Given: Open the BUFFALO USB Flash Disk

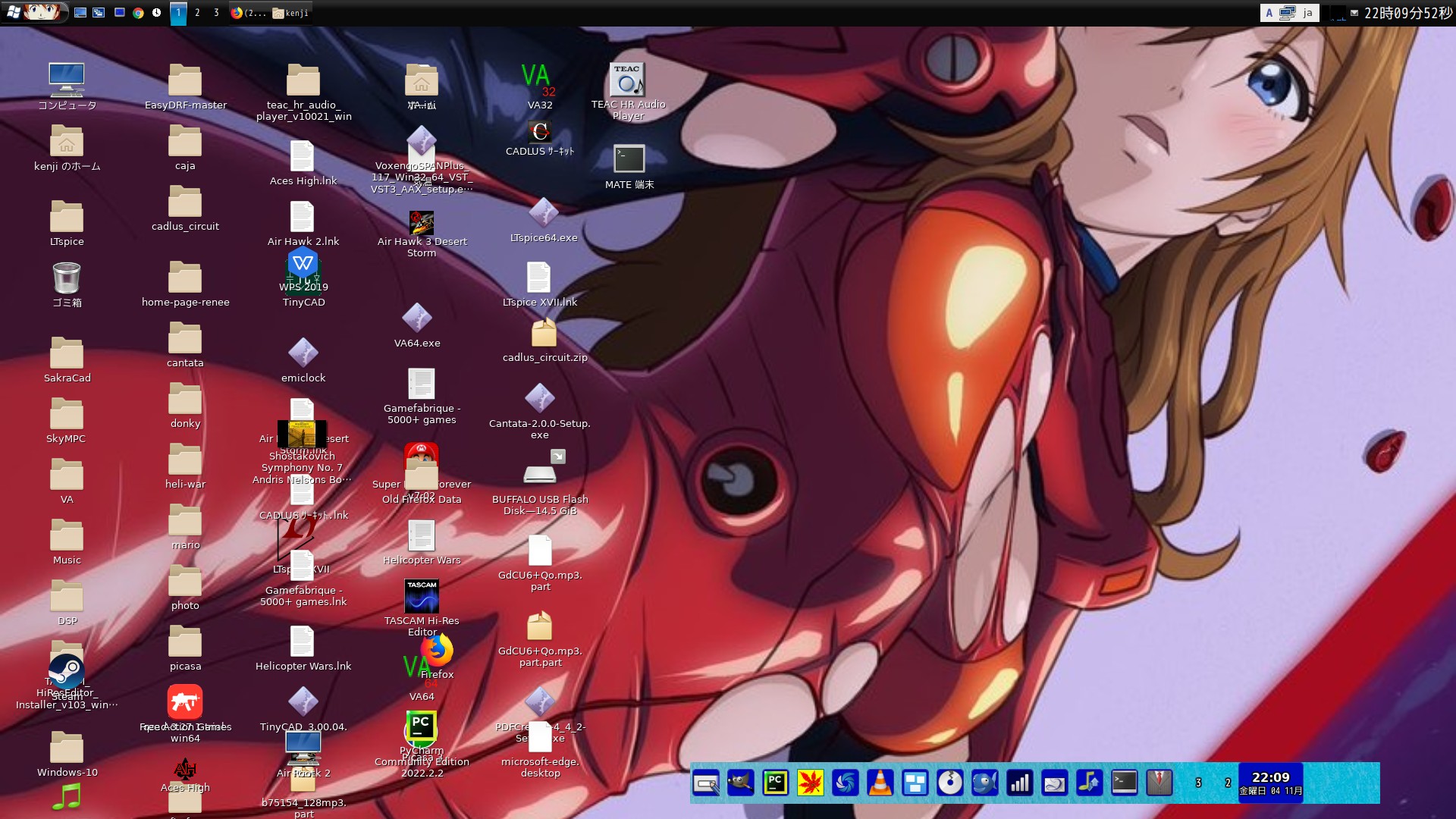Looking at the screenshot, I should pos(540,472).
